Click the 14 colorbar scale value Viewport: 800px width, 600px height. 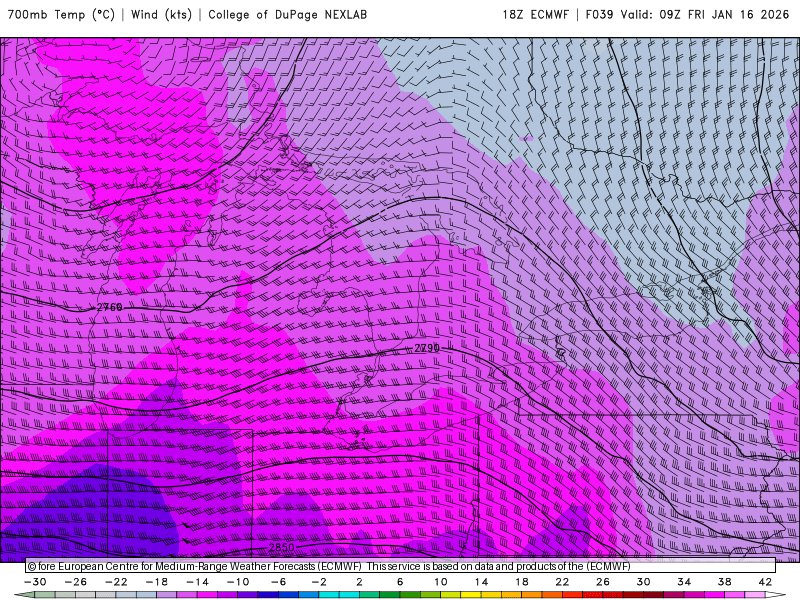click(481, 582)
